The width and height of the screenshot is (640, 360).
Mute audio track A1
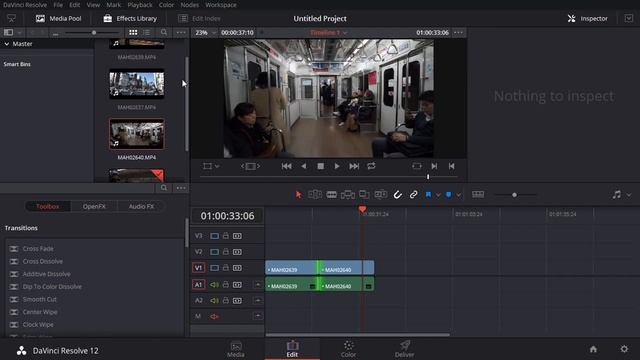point(214,284)
